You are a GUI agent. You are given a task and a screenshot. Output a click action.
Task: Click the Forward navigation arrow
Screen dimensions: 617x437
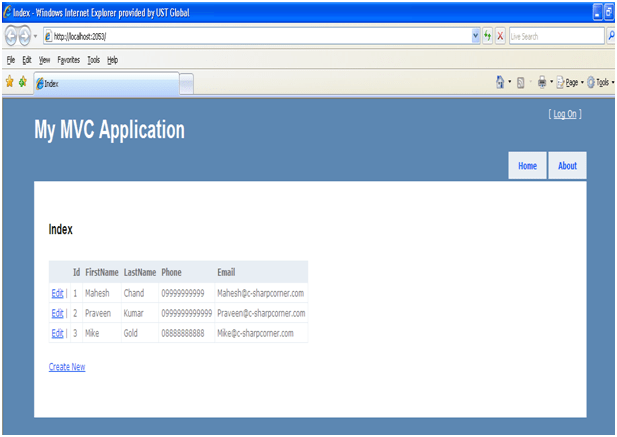26,35
